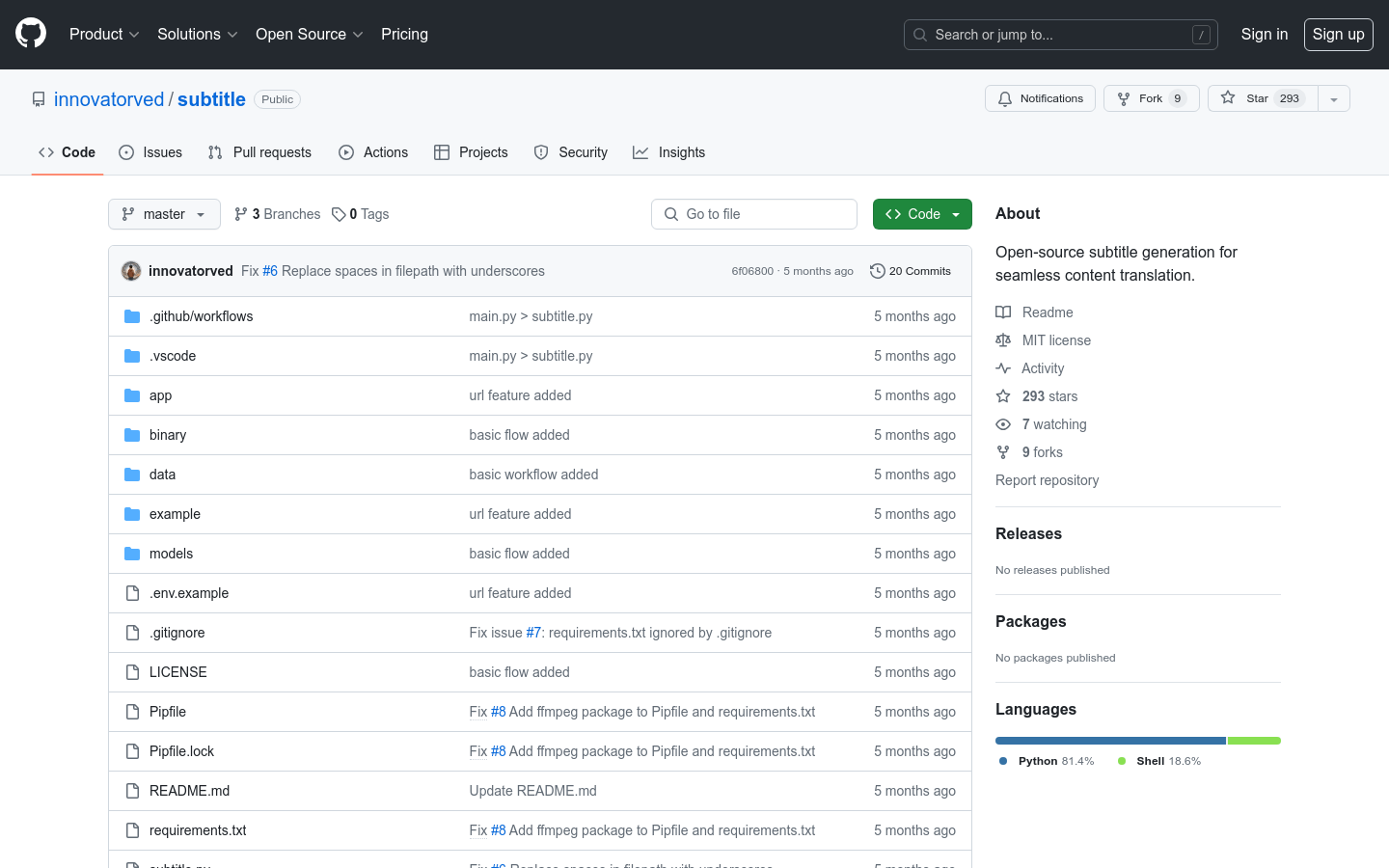Open the 0 Tags link

360,214
